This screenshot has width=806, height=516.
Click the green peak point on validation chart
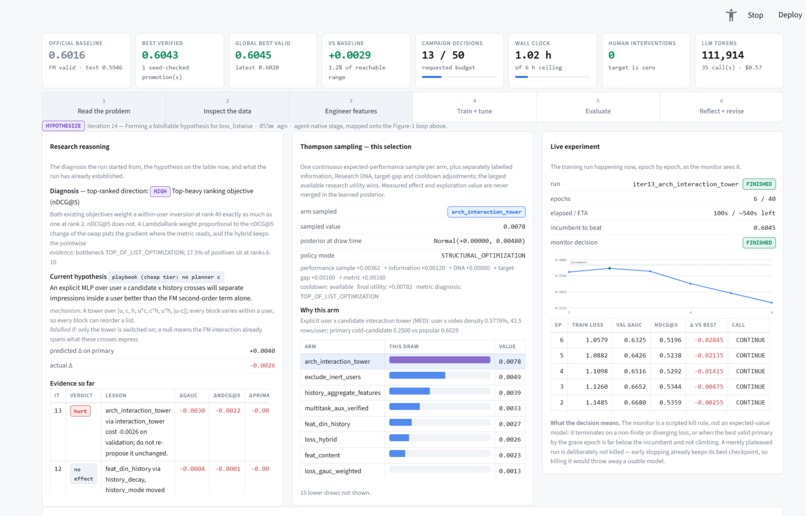[610, 268]
